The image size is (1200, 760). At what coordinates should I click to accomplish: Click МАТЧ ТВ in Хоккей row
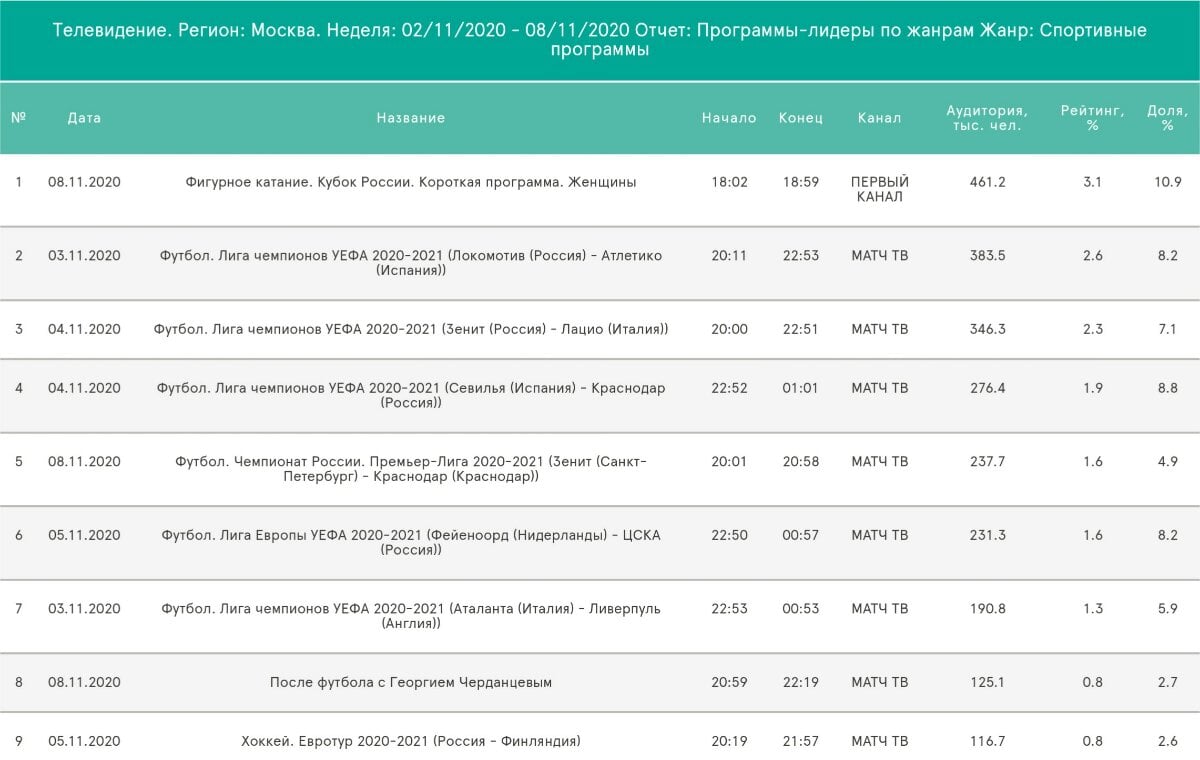tap(880, 741)
